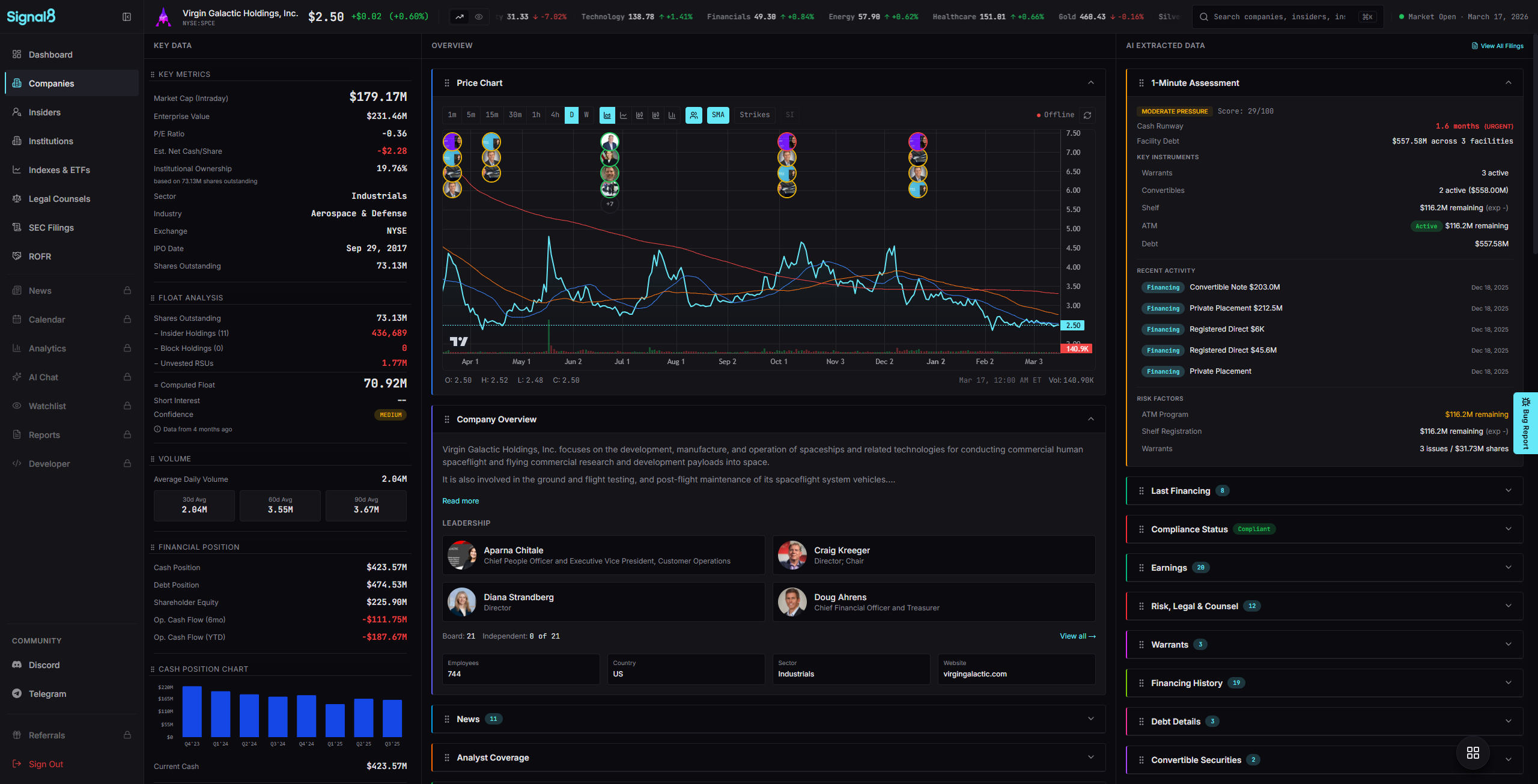Image resolution: width=1538 pixels, height=784 pixels.
Task: Collapse the 1-Minute Assessment panel
Action: pyautogui.click(x=1509, y=83)
